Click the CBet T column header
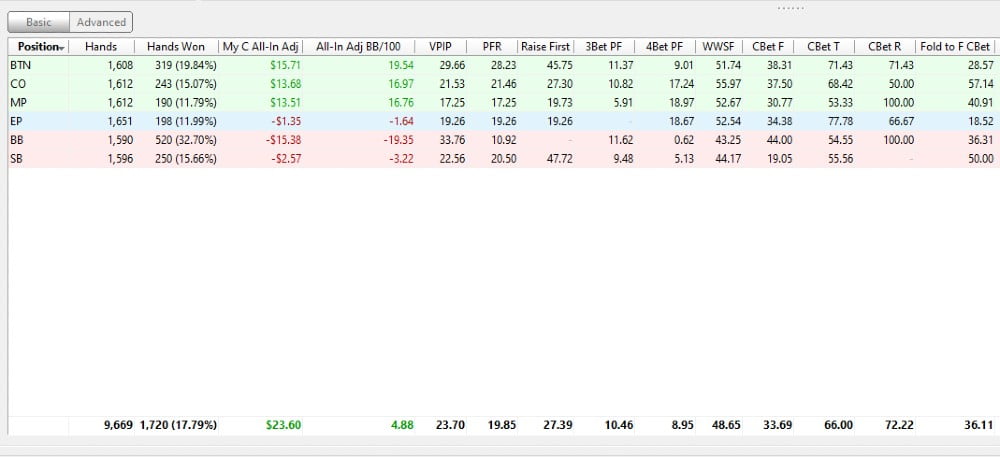 [823, 47]
